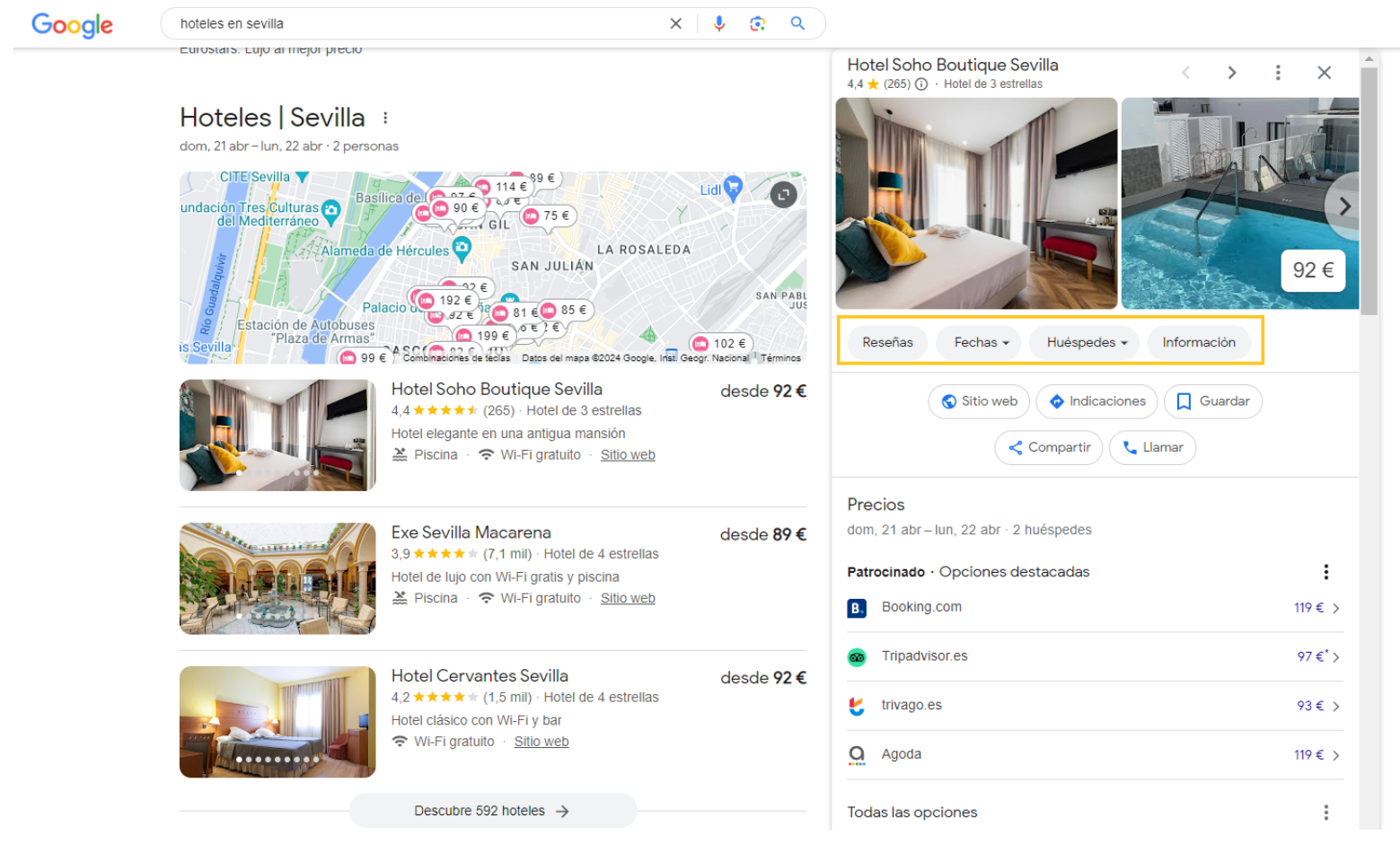Image resolution: width=1400 pixels, height=853 pixels.
Task: Expand the Huéspedes dropdown
Action: tap(1086, 343)
